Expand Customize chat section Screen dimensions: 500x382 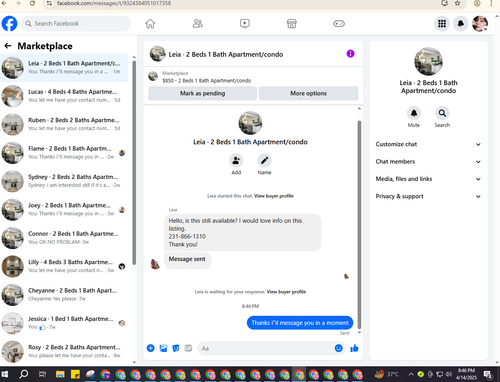[x=428, y=144]
